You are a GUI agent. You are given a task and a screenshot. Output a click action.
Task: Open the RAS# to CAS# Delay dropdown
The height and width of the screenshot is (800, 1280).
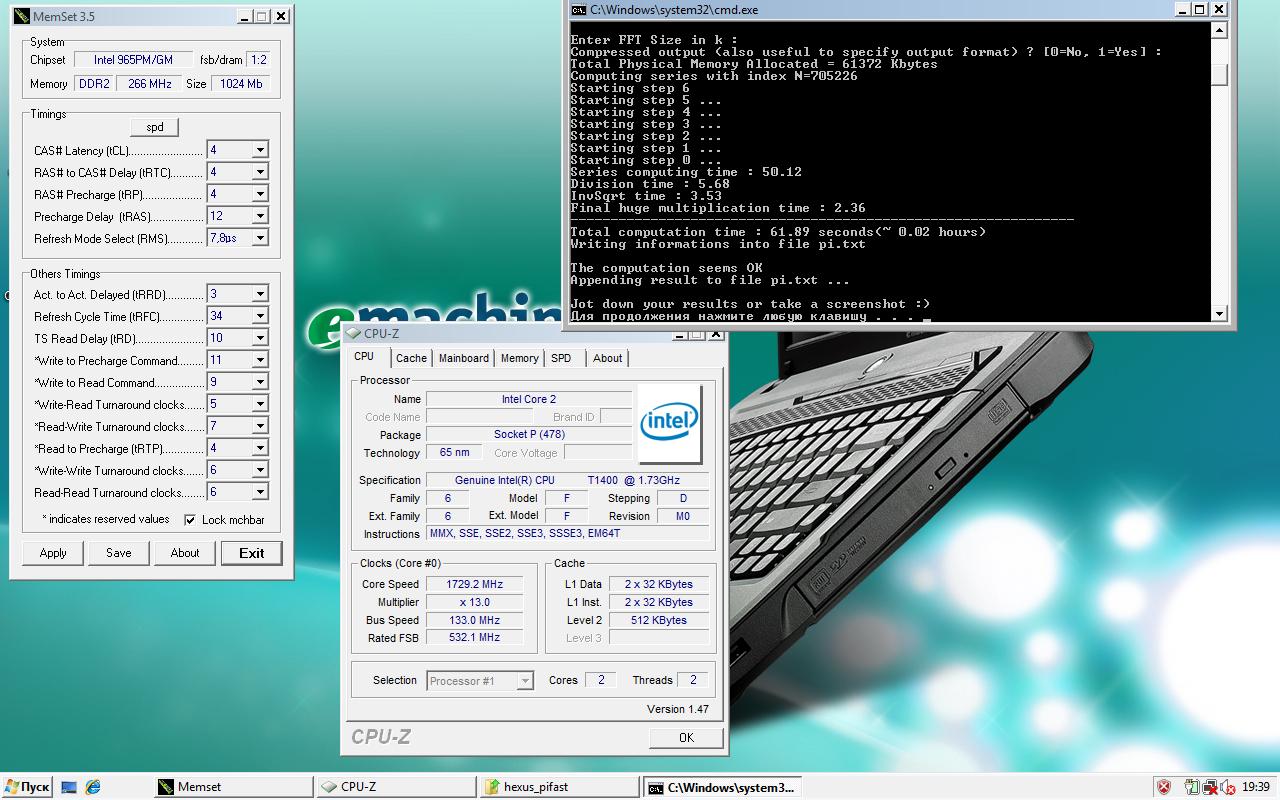[x=260, y=172]
